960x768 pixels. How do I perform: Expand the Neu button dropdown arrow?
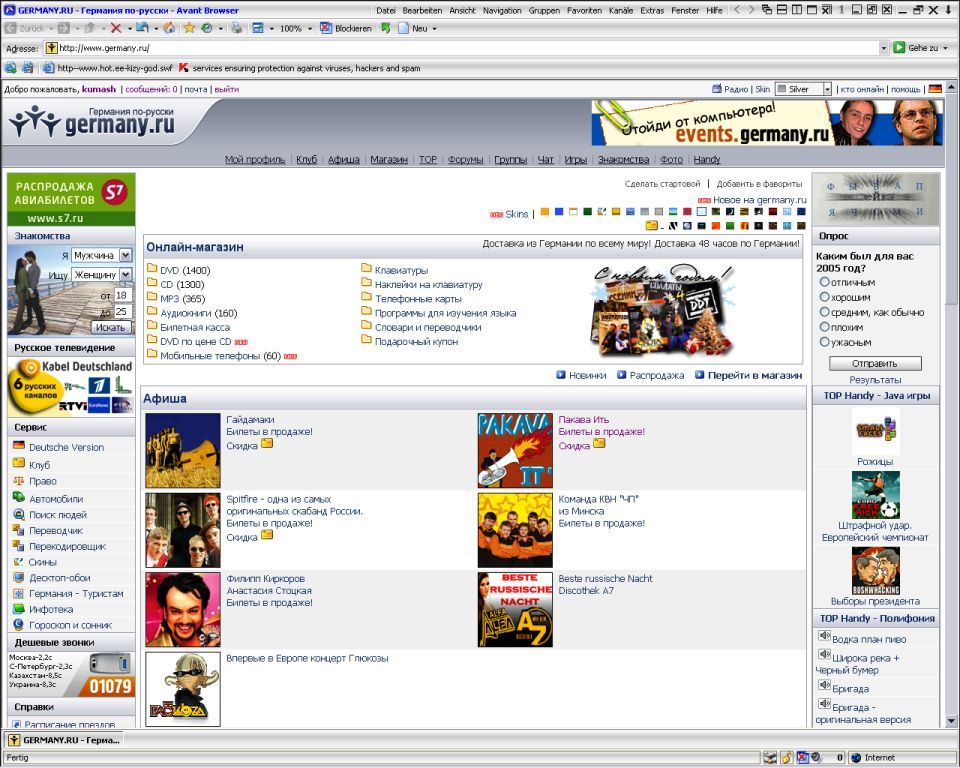click(x=435, y=29)
